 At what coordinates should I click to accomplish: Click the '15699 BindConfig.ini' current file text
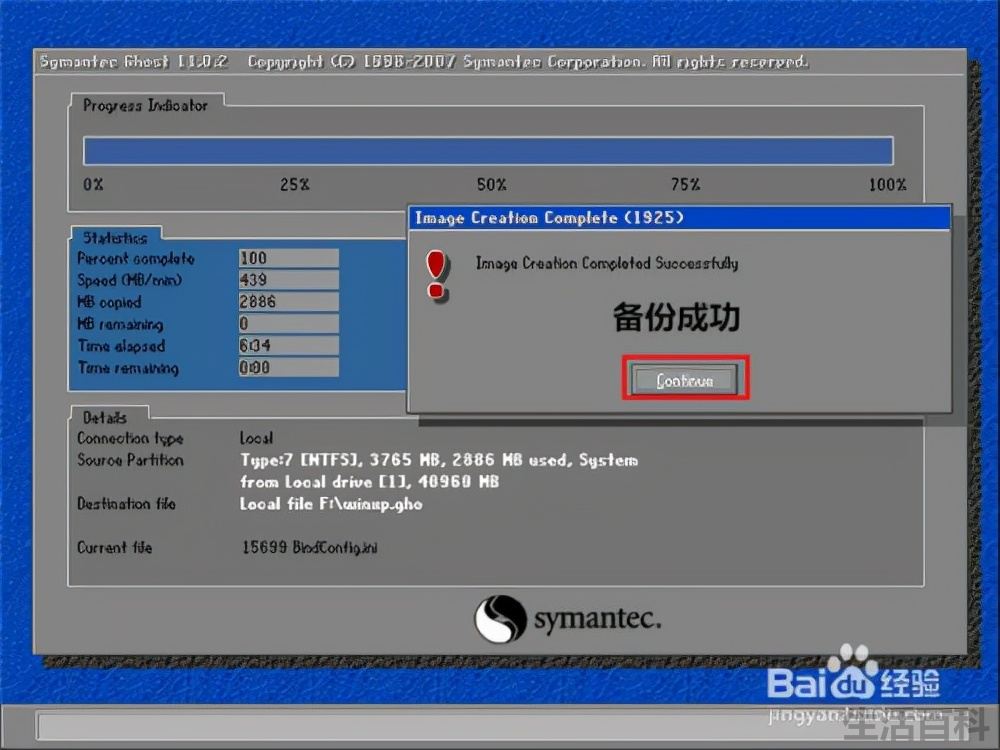pyautogui.click(x=309, y=547)
